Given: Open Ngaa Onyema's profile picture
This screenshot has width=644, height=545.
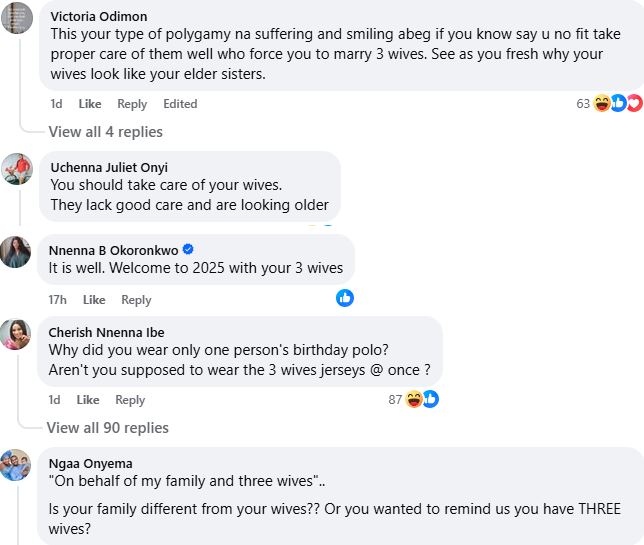Looking at the screenshot, I should [x=15, y=465].
